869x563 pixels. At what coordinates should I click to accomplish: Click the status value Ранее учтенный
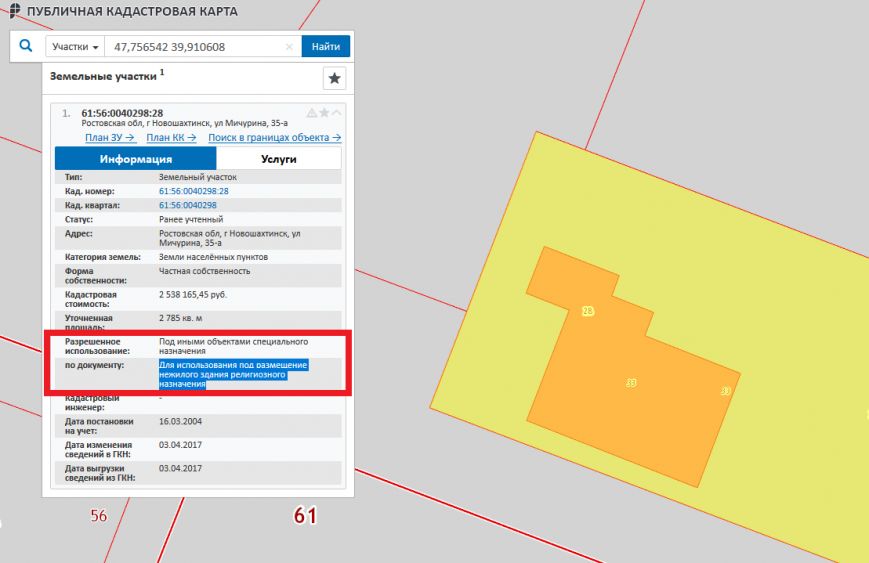click(x=191, y=219)
